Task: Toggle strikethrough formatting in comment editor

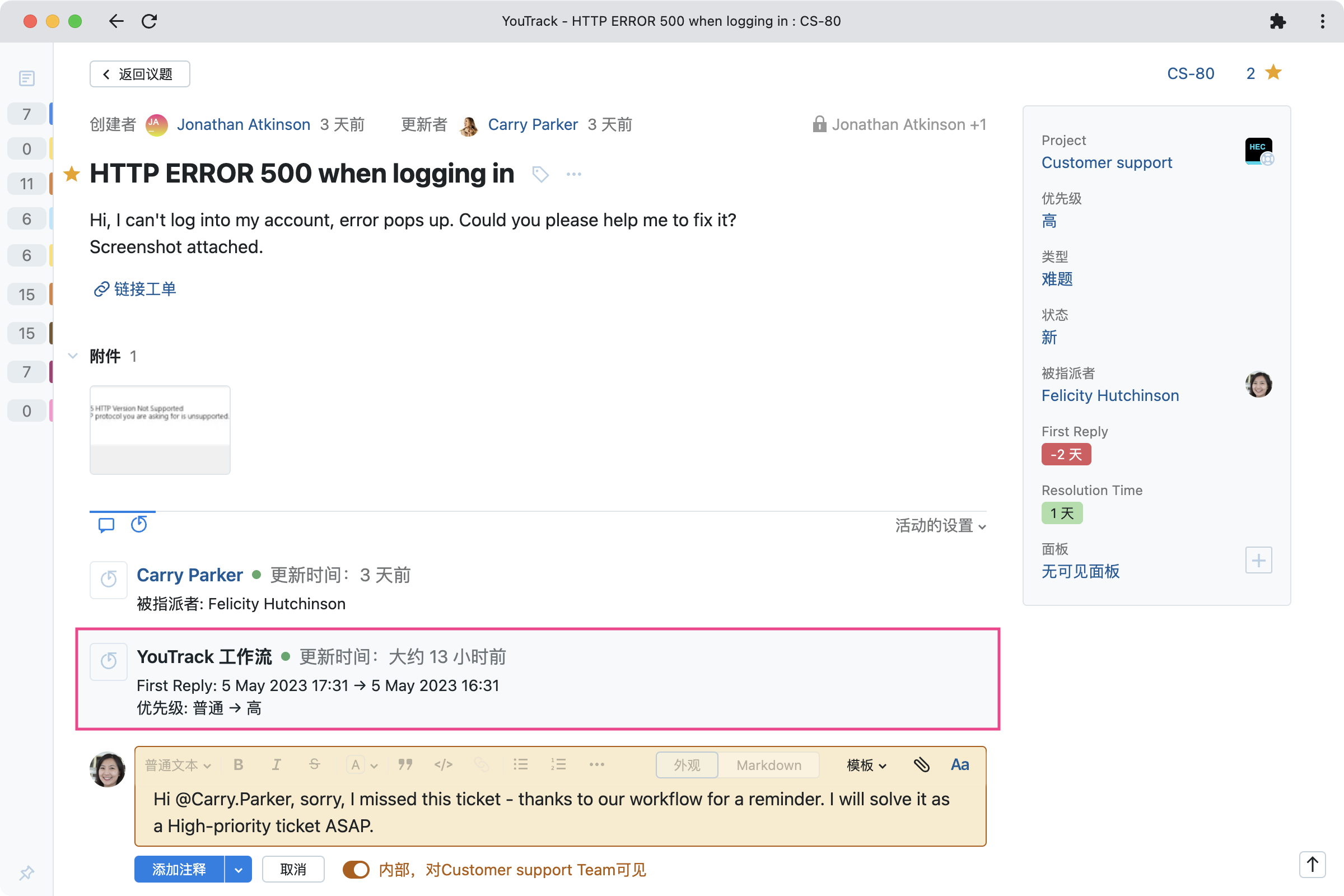Action: [x=314, y=765]
